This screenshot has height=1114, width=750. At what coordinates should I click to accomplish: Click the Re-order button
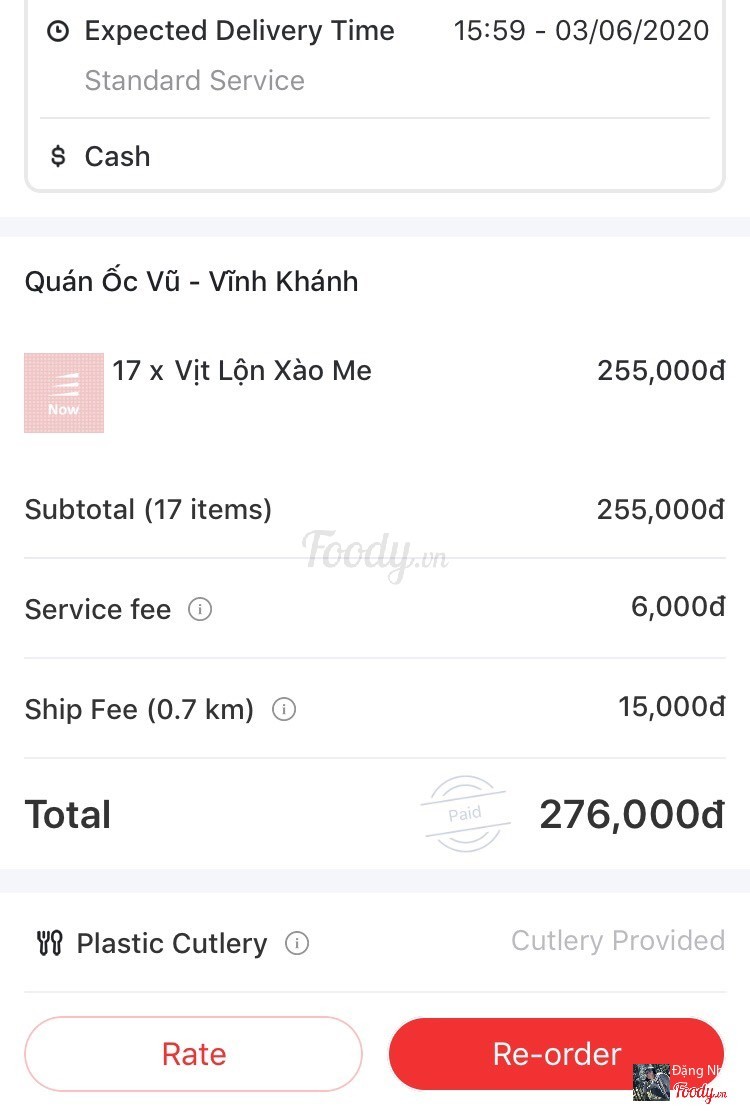(556, 1054)
